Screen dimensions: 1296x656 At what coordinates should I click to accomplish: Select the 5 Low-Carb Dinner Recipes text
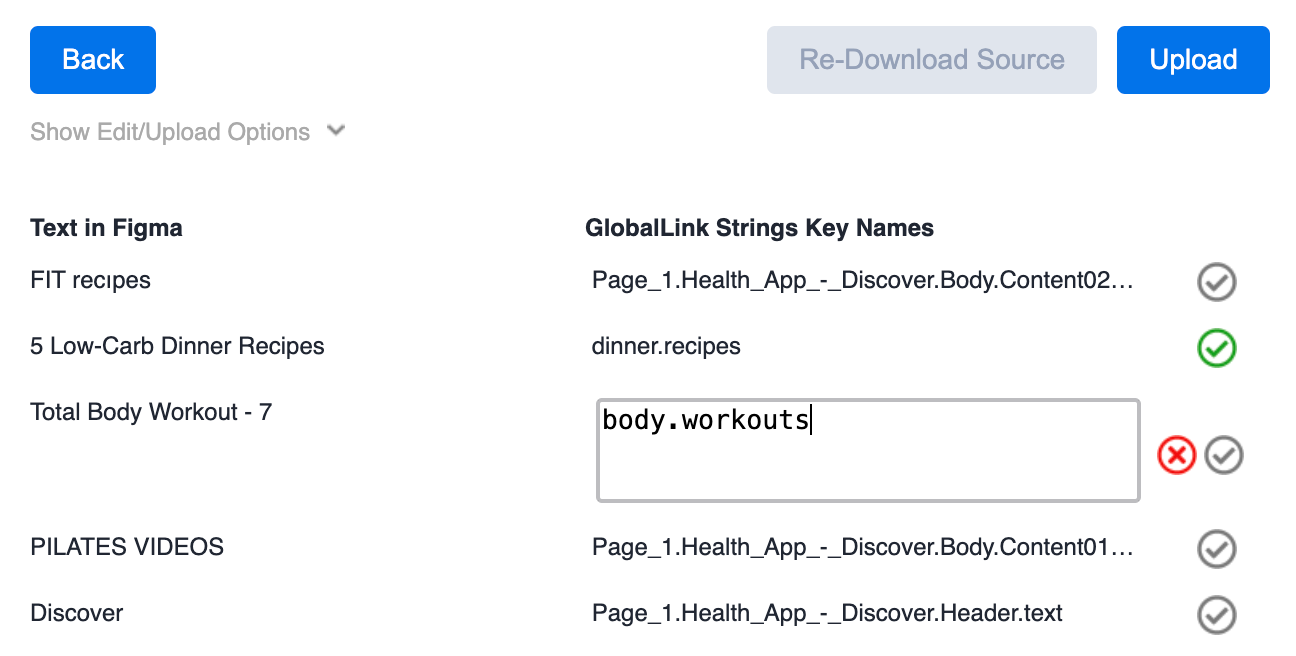click(x=177, y=347)
